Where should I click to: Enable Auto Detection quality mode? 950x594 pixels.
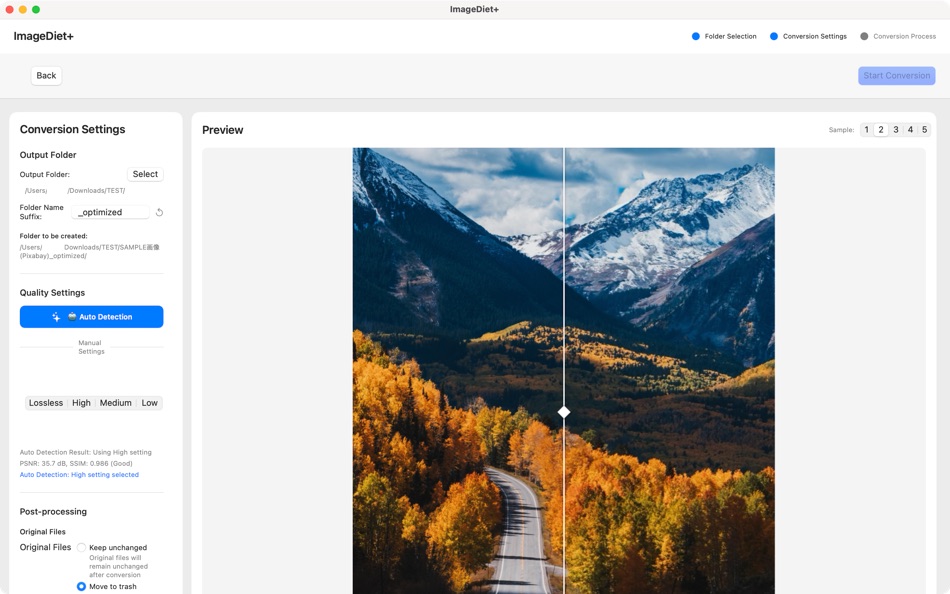pos(91,316)
